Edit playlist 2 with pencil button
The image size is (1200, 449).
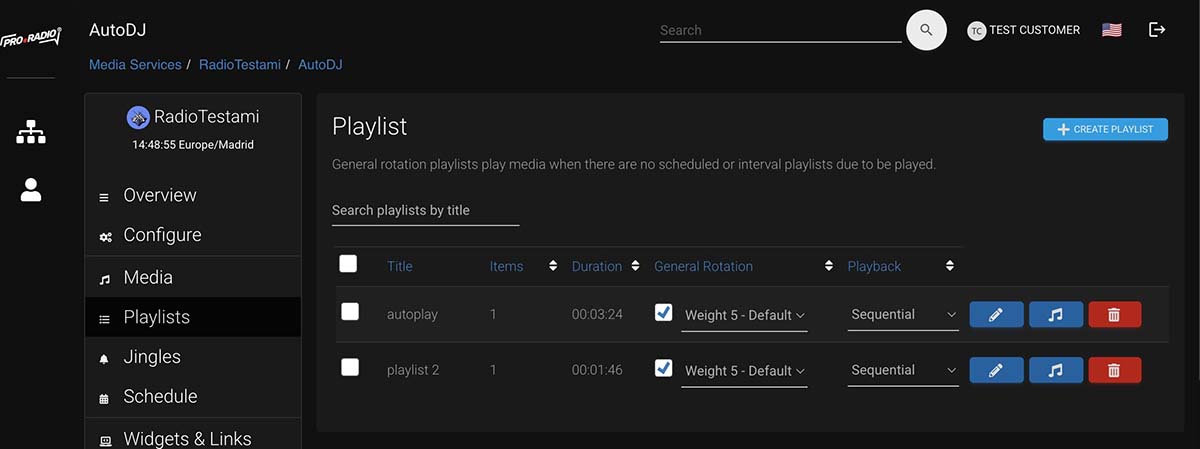coord(996,370)
